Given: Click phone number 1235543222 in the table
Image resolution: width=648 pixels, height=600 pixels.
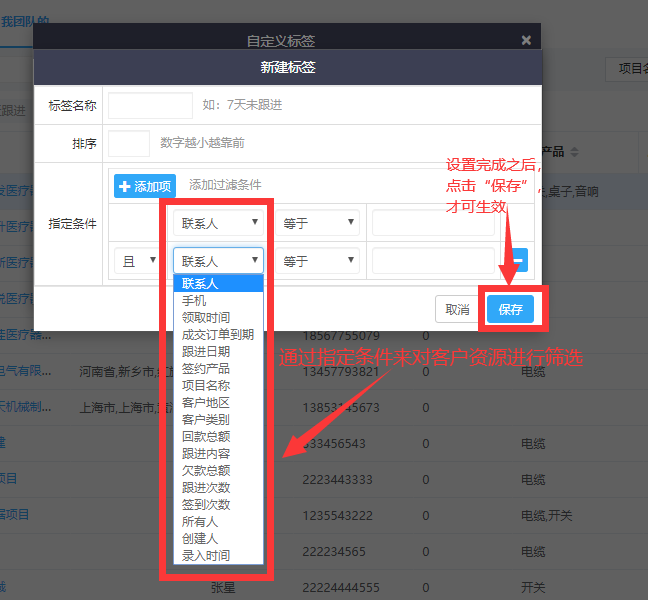Looking at the screenshot, I should point(337,515).
